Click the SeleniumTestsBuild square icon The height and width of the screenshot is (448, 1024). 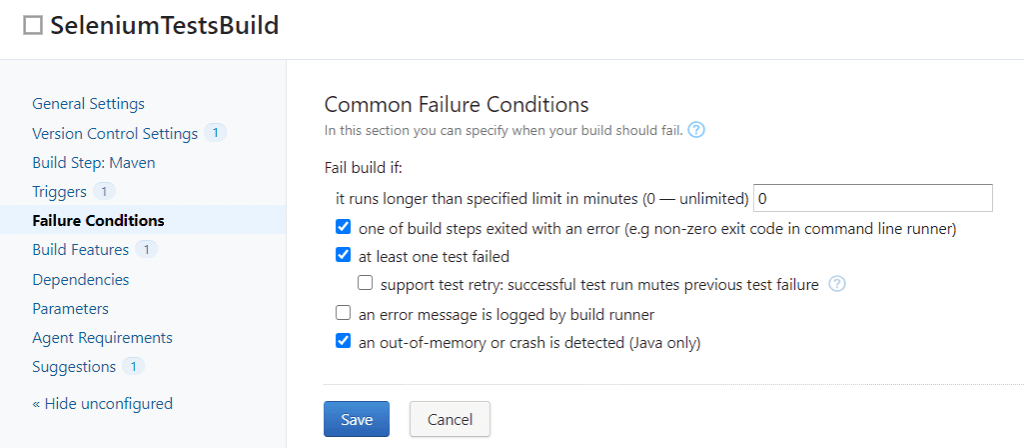[x=33, y=26]
